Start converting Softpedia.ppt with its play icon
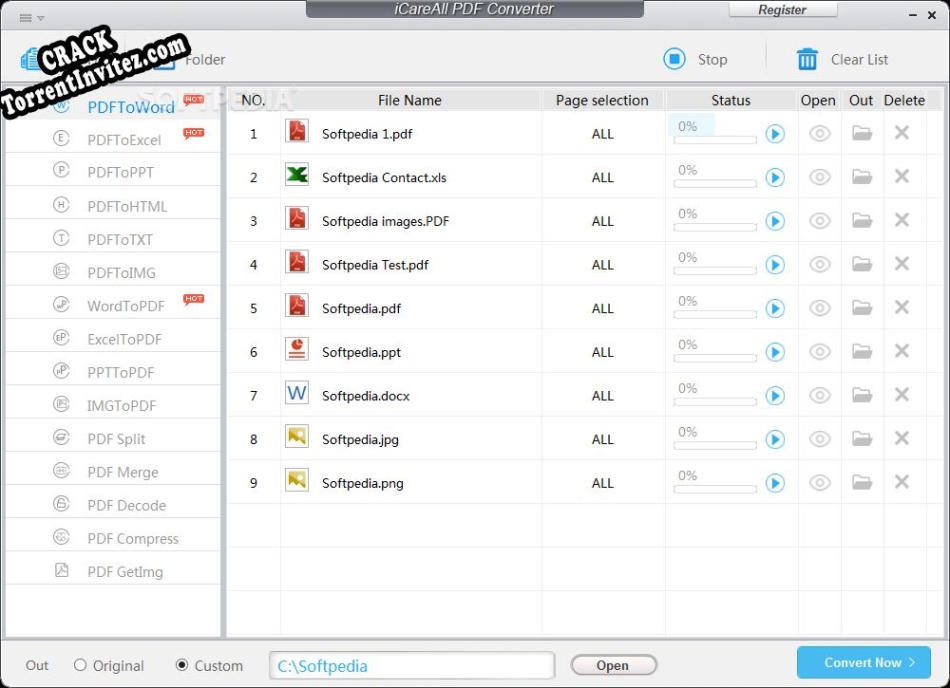Image resolution: width=950 pixels, height=688 pixels. coord(774,352)
